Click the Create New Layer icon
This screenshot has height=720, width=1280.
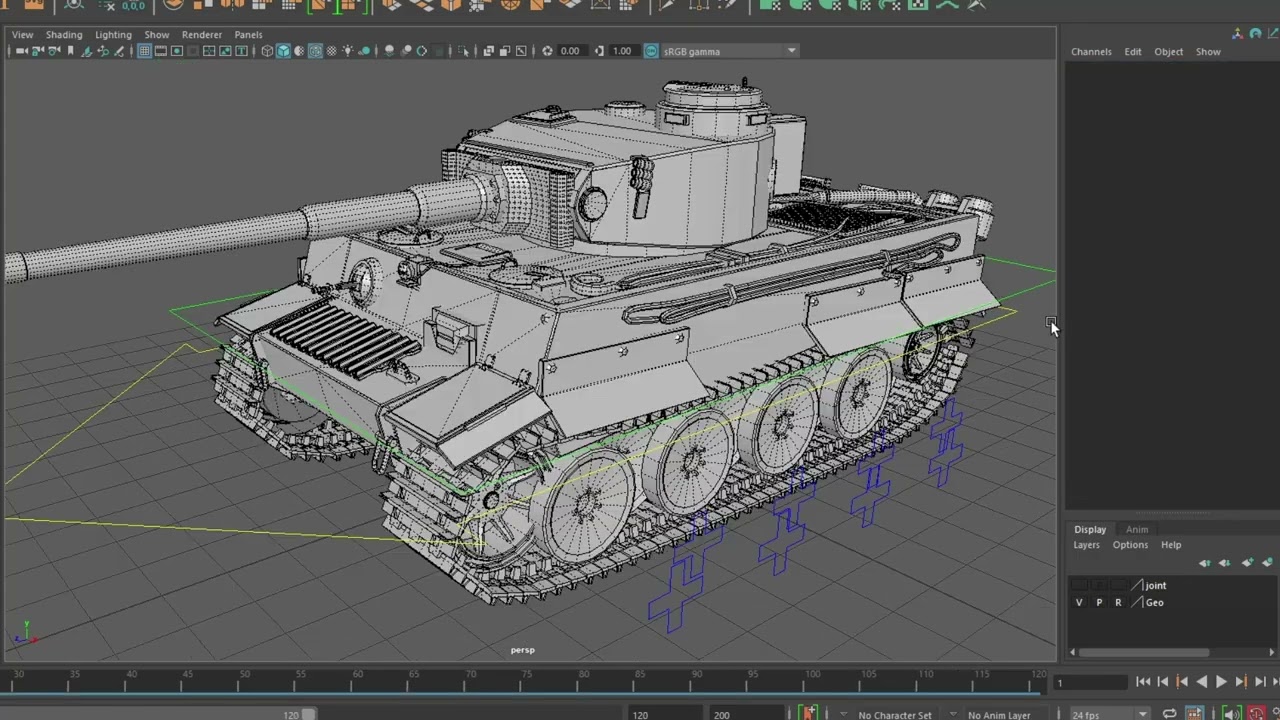click(1247, 563)
